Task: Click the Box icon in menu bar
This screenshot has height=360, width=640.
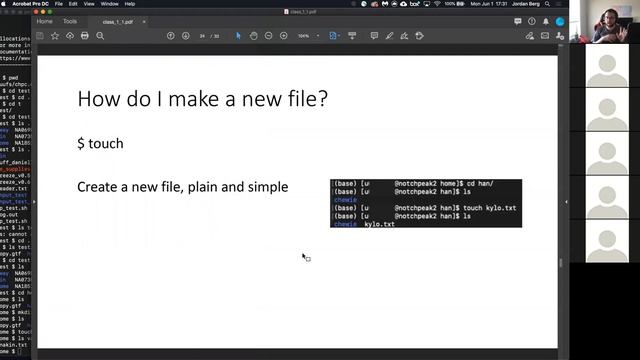Action: (415, 4)
